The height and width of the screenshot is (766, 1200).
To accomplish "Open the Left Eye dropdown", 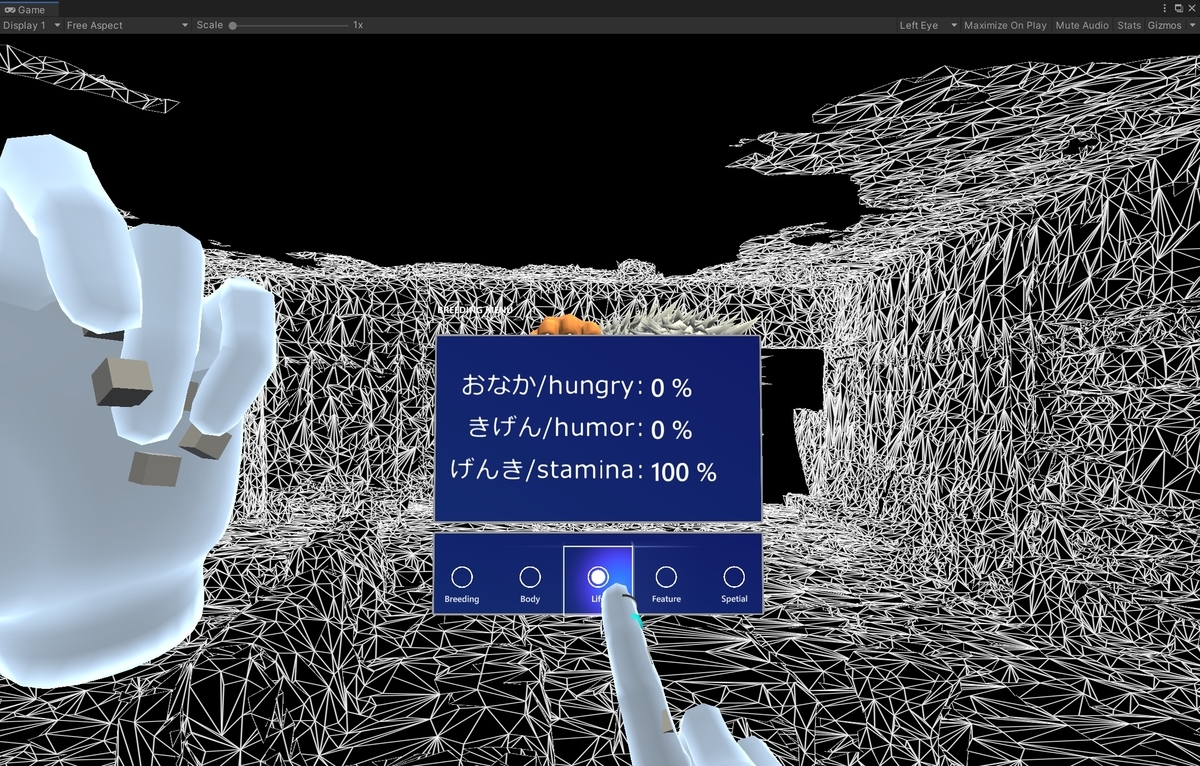I will click(x=928, y=25).
